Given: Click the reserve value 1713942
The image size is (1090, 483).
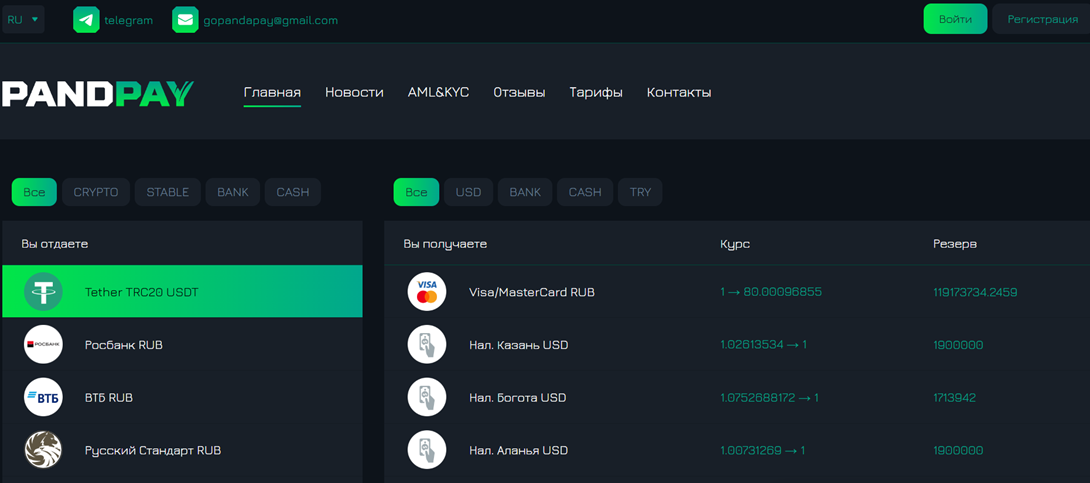Looking at the screenshot, I should point(954,398).
